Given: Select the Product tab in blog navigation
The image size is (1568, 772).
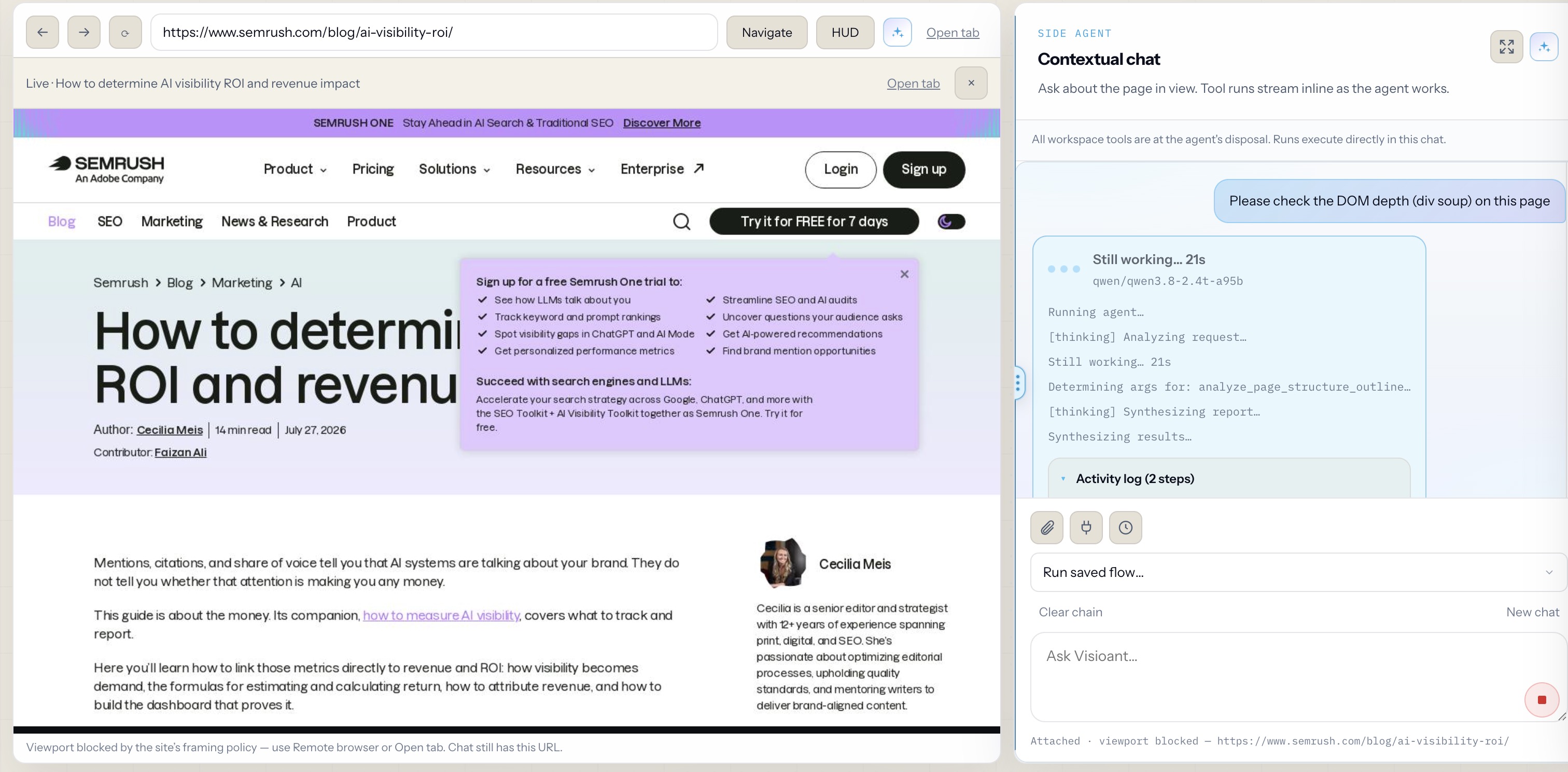Looking at the screenshot, I should (x=371, y=222).
